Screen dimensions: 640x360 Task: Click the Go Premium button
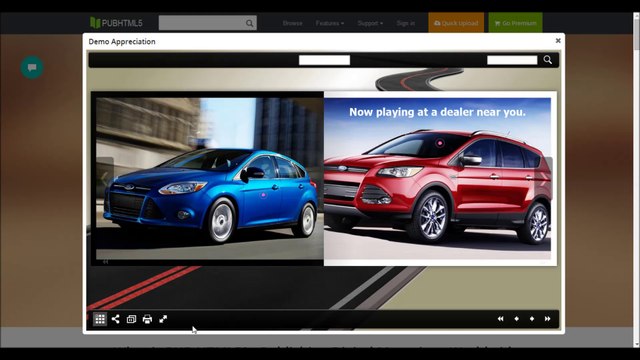(516, 23)
